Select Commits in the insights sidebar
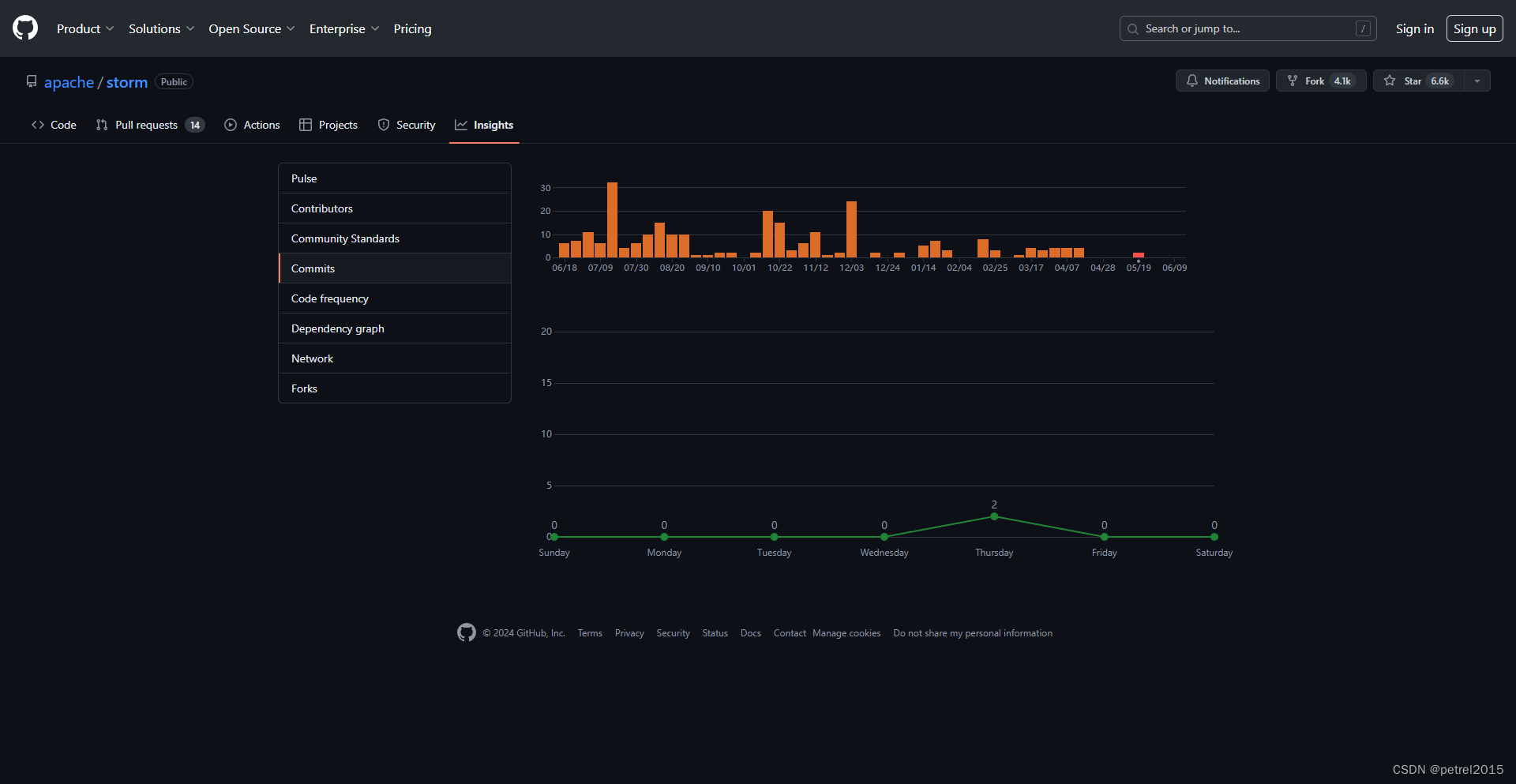Image resolution: width=1516 pixels, height=784 pixels. click(395, 268)
